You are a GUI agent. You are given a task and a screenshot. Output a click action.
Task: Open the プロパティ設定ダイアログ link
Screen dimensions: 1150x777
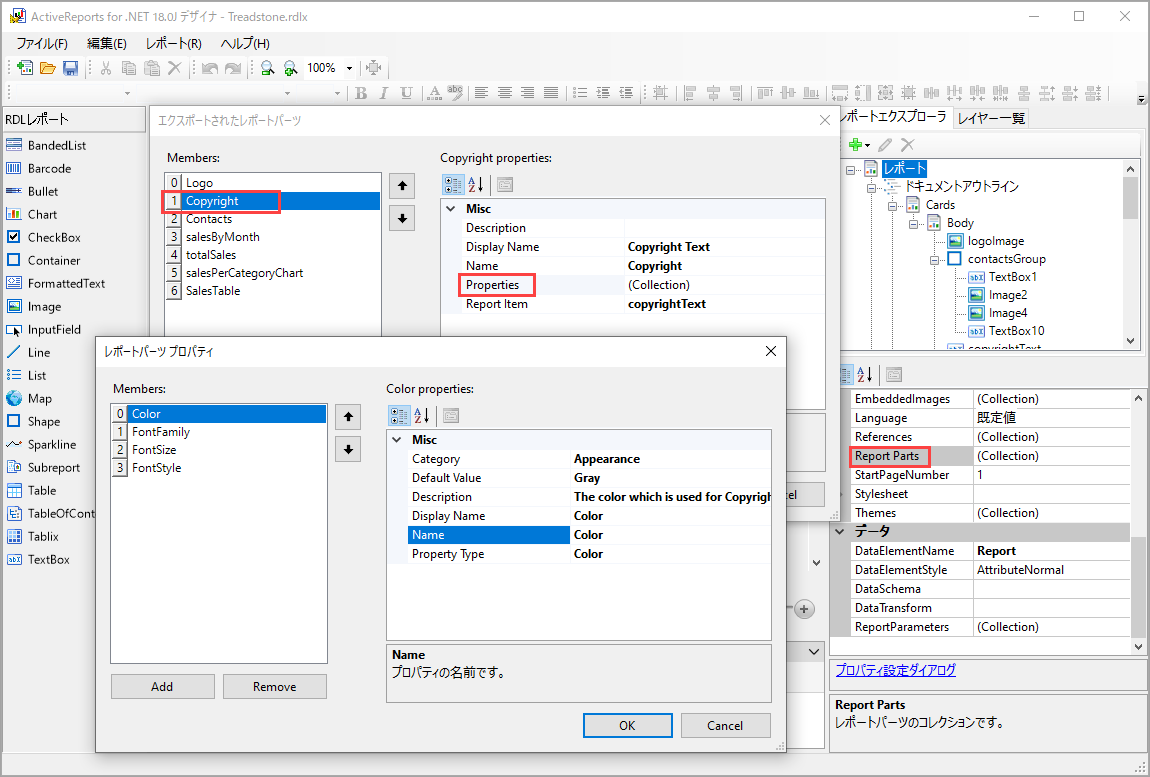point(896,670)
